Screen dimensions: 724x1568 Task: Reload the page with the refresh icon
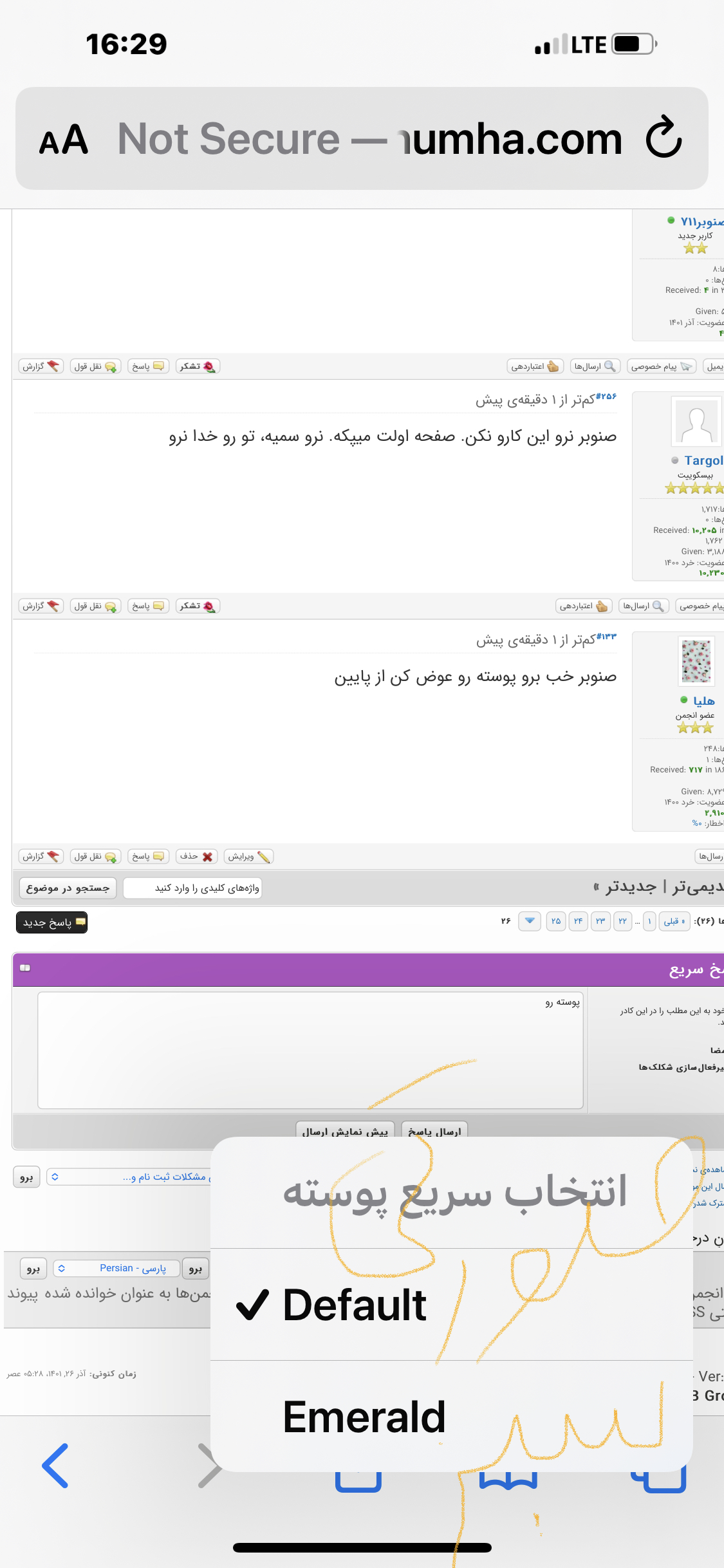664,137
